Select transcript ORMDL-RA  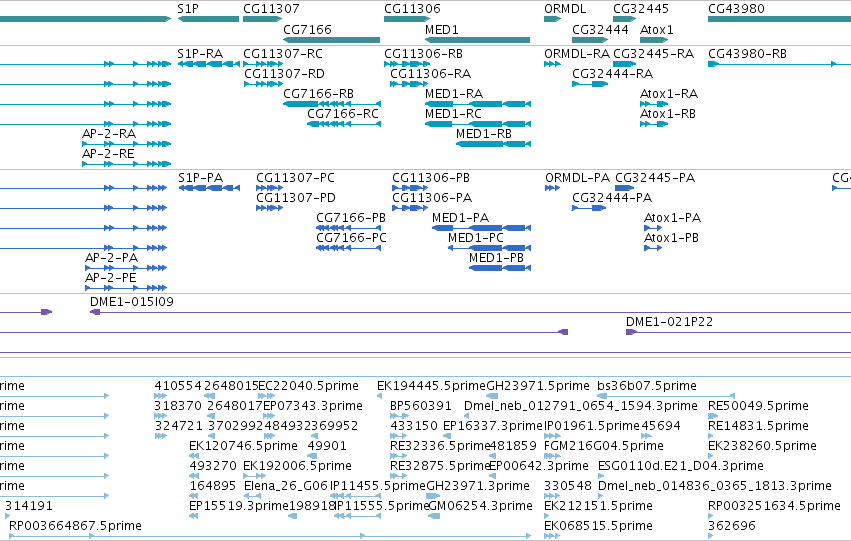pyautogui.click(x=577, y=54)
